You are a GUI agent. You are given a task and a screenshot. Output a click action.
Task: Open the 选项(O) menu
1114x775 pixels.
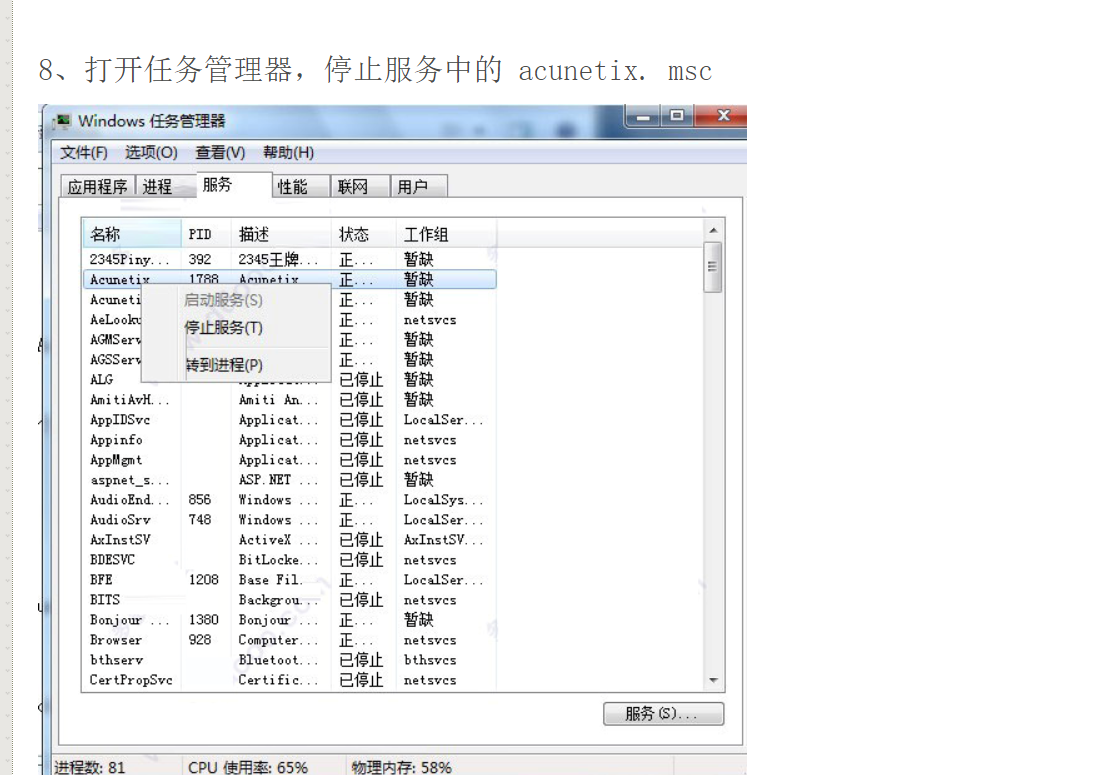[151, 153]
